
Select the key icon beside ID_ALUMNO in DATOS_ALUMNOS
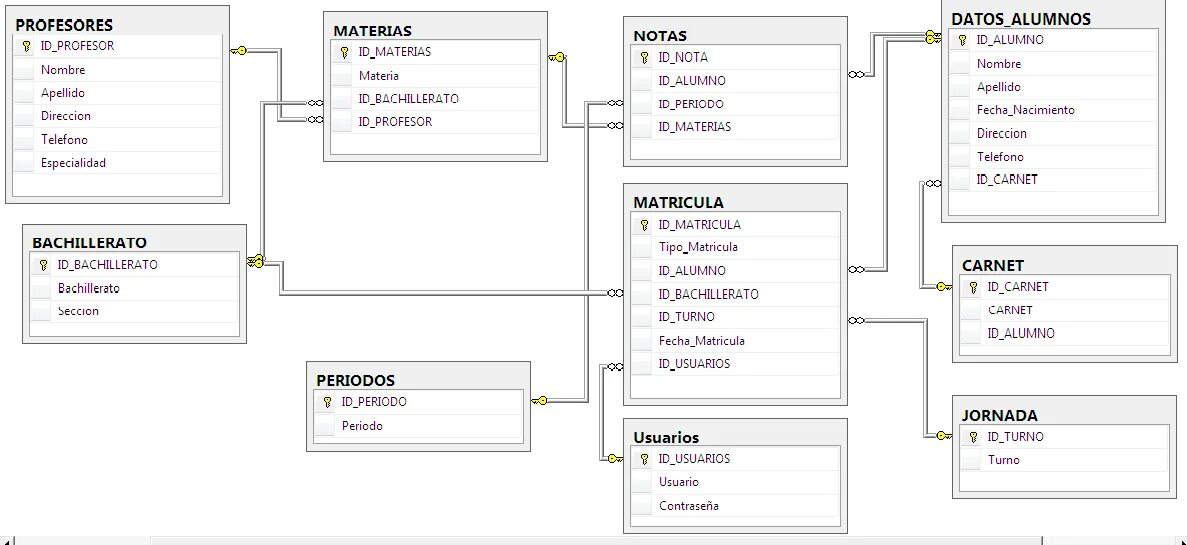click(962, 40)
